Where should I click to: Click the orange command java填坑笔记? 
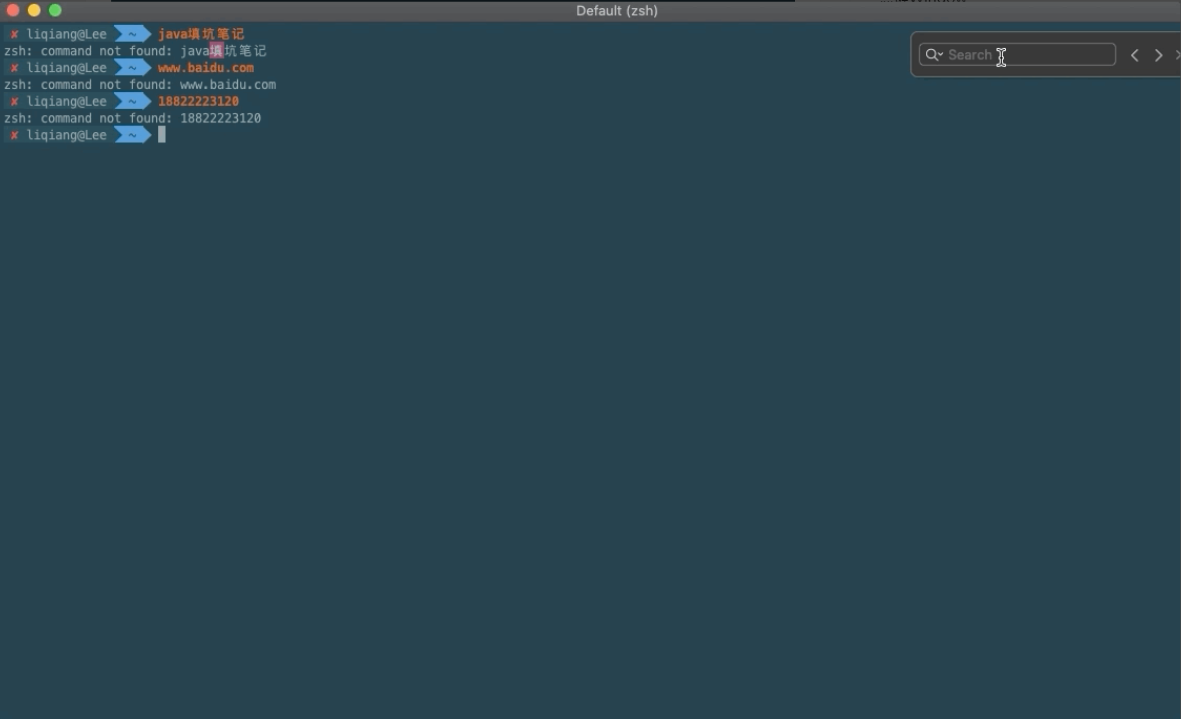pyautogui.click(x=201, y=34)
